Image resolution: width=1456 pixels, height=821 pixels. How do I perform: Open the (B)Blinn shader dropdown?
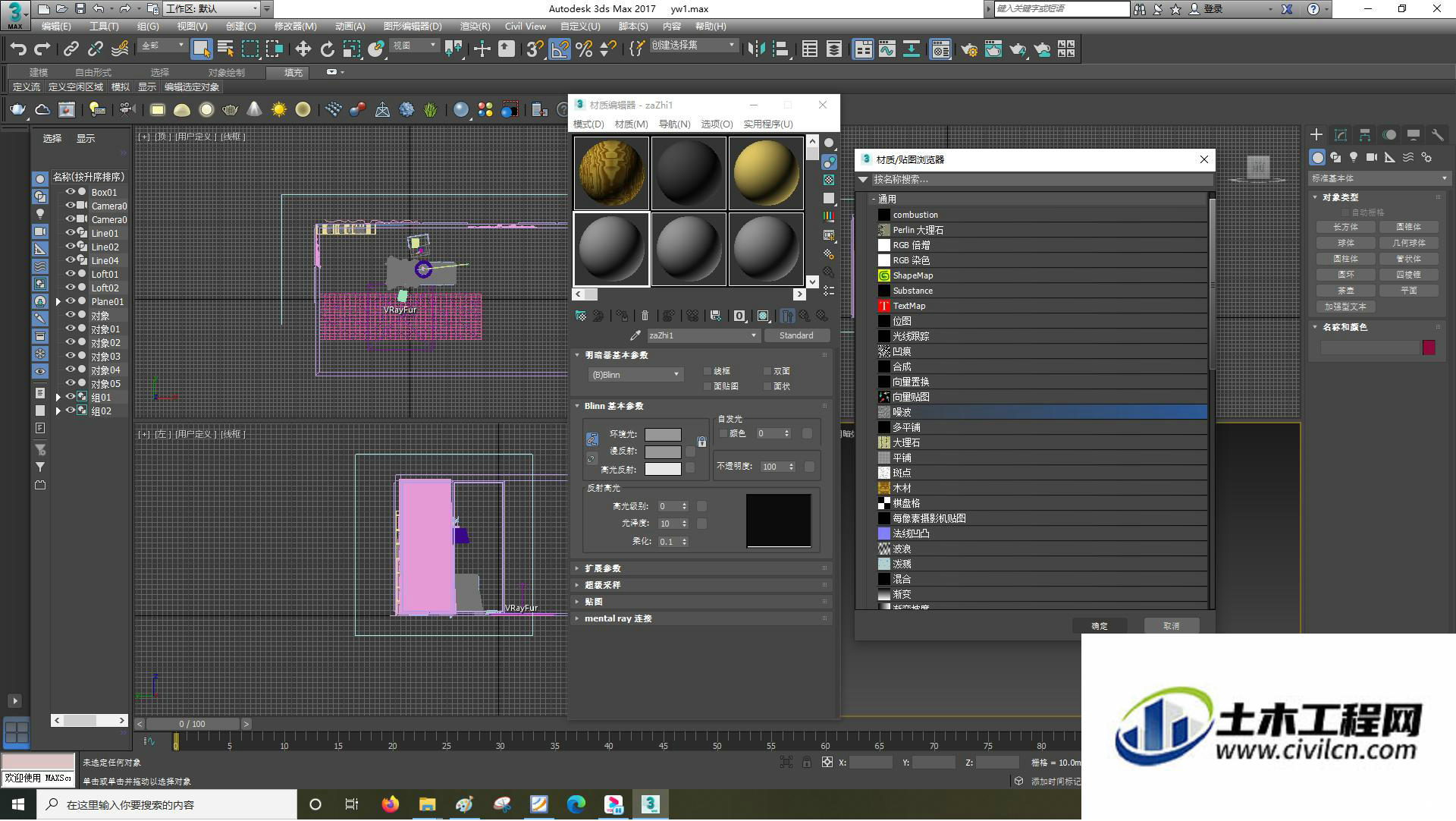point(635,375)
